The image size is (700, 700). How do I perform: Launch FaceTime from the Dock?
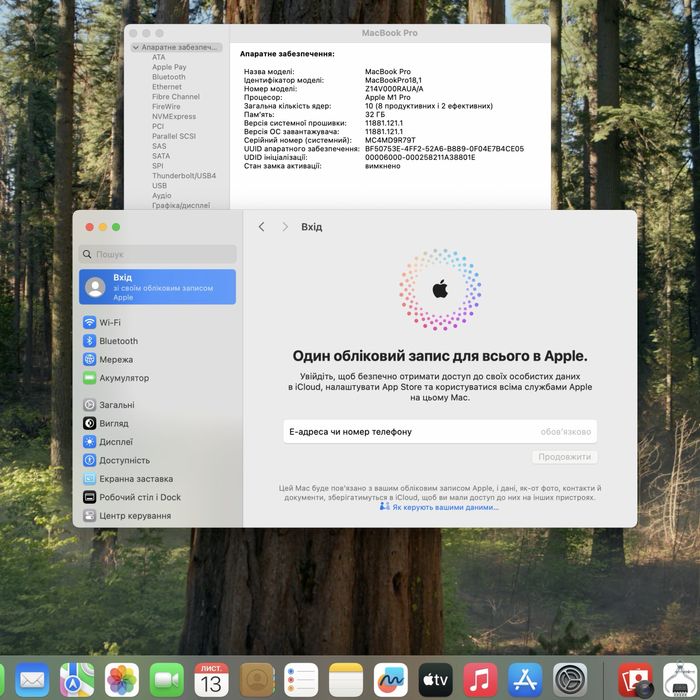[x=167, y=680]
